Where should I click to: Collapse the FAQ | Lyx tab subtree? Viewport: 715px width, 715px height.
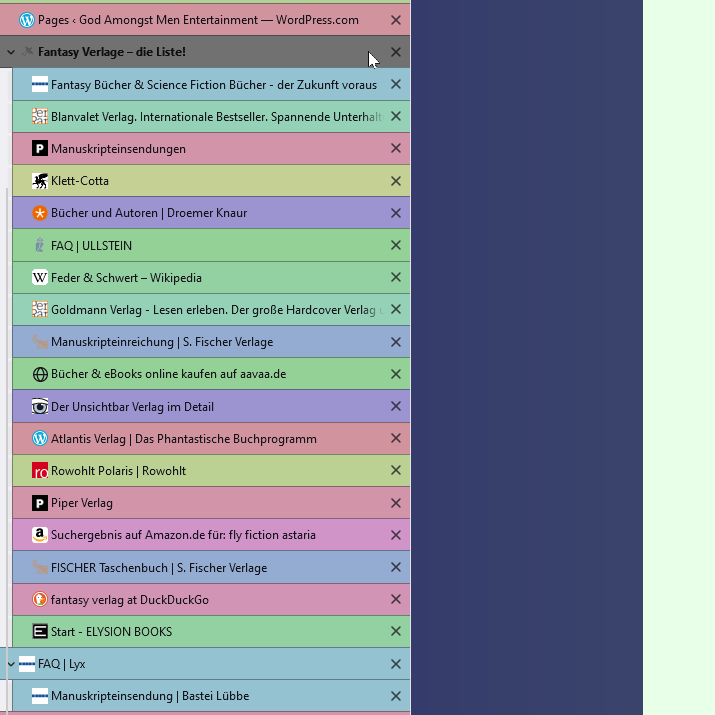pyautogui.click(x=11, y=664)
